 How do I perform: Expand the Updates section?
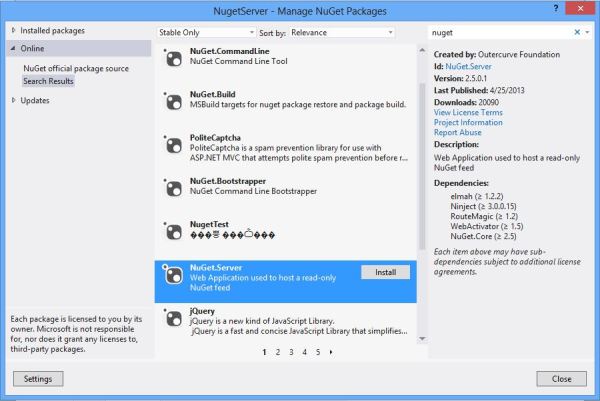(13, 100)
